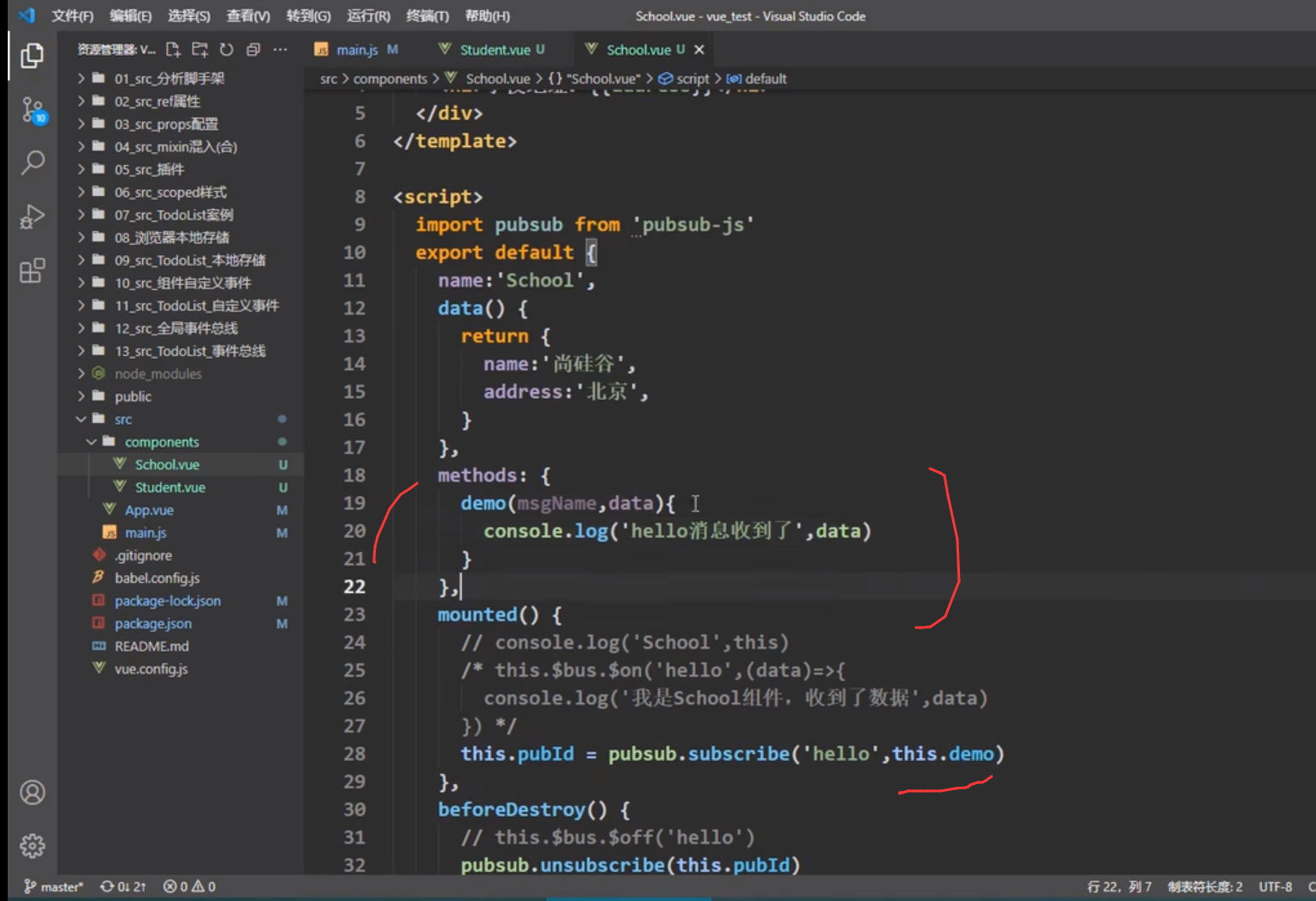The image size is (1316, 901).
Task: Open the Search view icon
Action: 32,162
